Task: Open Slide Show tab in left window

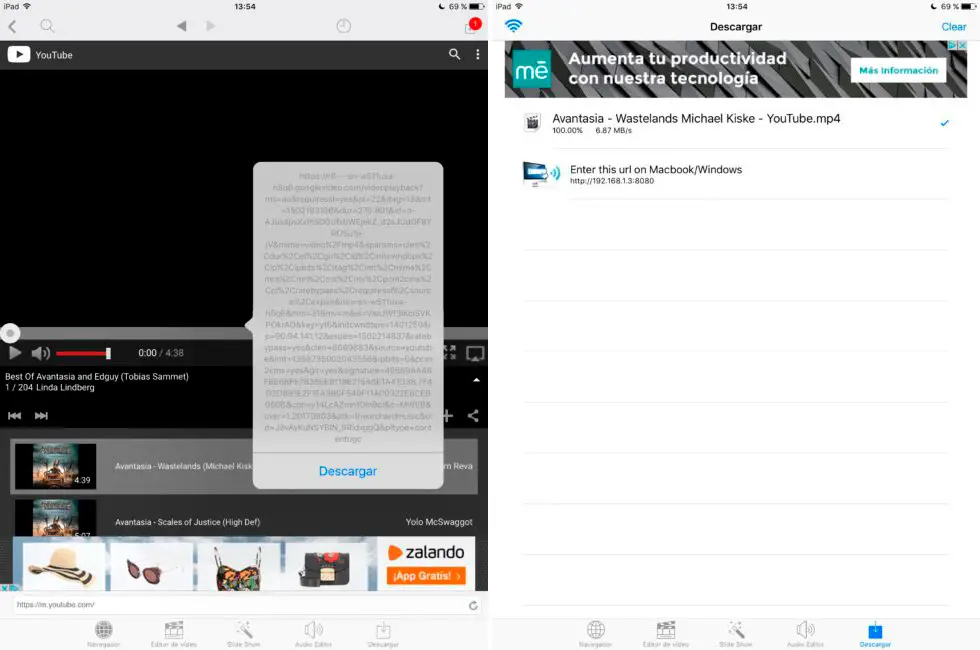Action: [244, 634]
